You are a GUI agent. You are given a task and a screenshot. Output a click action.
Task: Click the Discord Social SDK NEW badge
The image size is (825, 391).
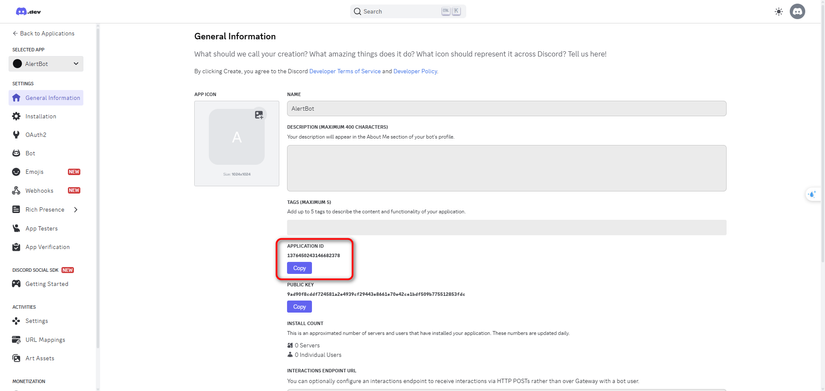[67, 270]
